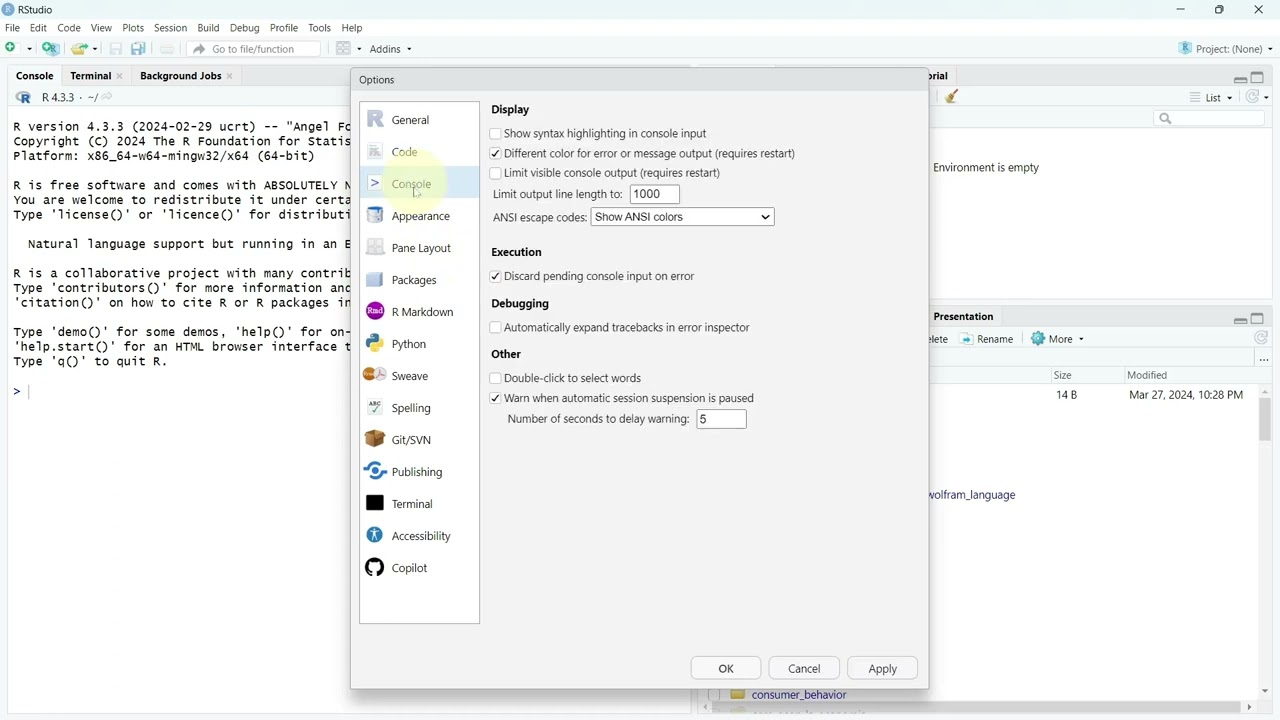
Task: Open Addins dropdown in toolbar
Action: click(391, 49)
